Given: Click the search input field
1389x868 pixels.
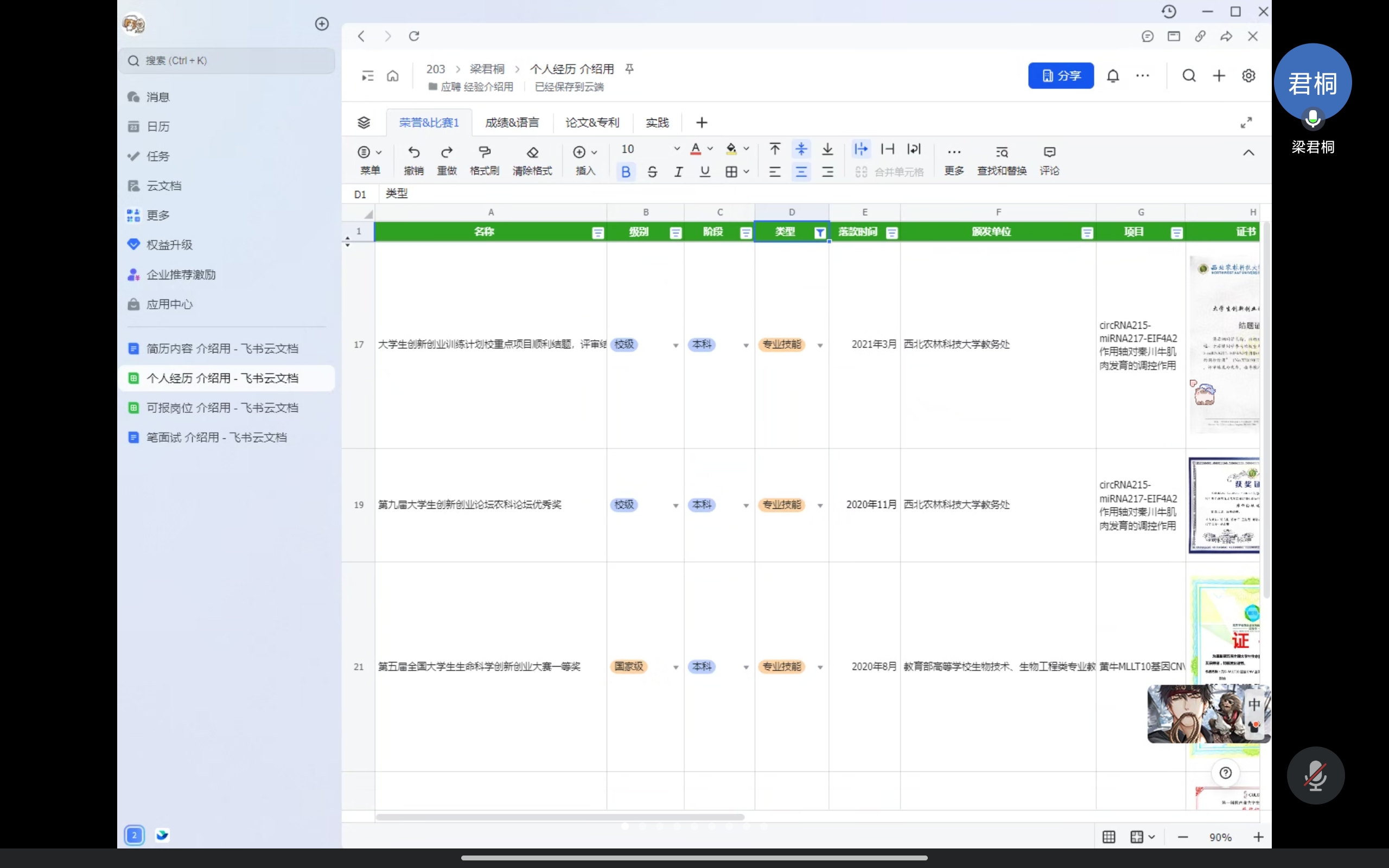Looking at the screenshot, I should [228, 60].
